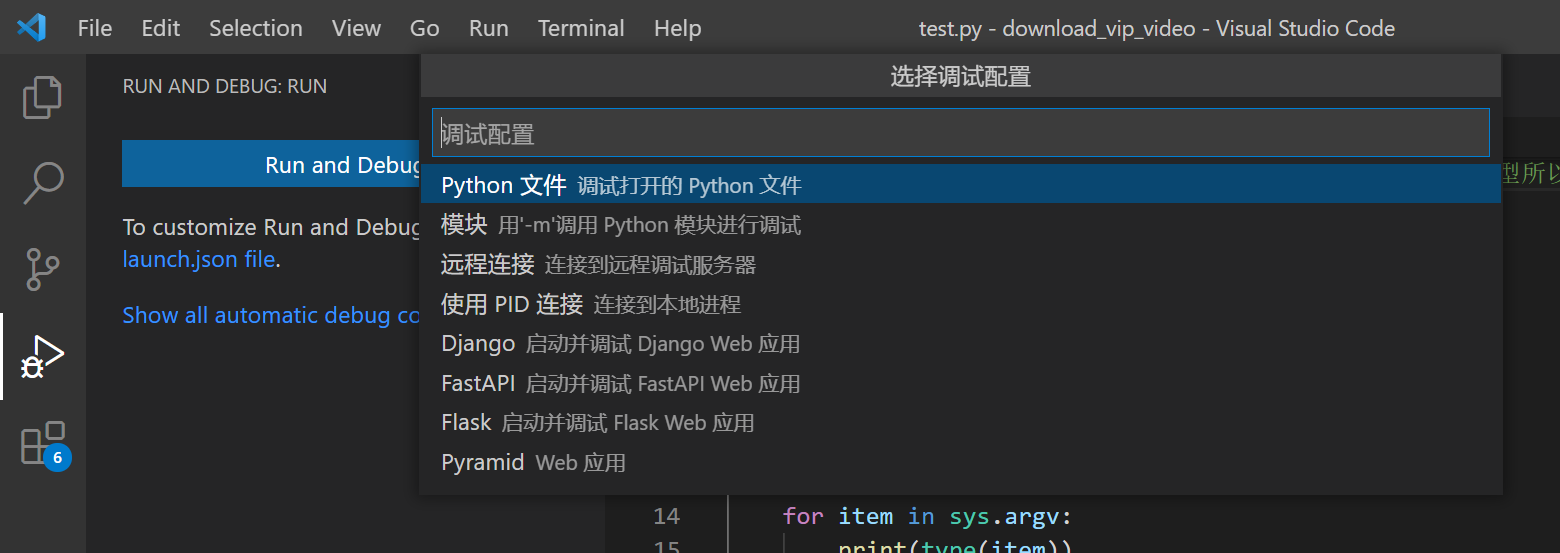Open the Extensions view with badge 6
The width and height of the screenshot is (1560, 553).
click(44, 444)
